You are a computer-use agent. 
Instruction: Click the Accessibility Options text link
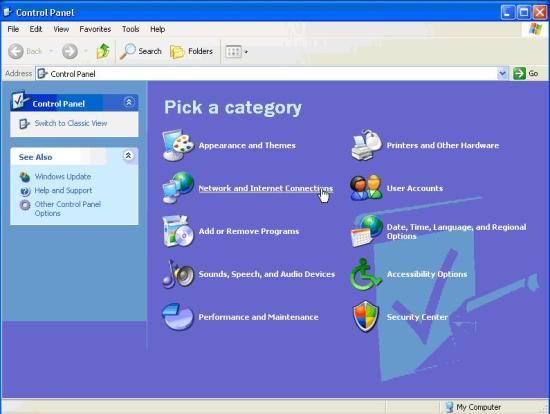427,274
